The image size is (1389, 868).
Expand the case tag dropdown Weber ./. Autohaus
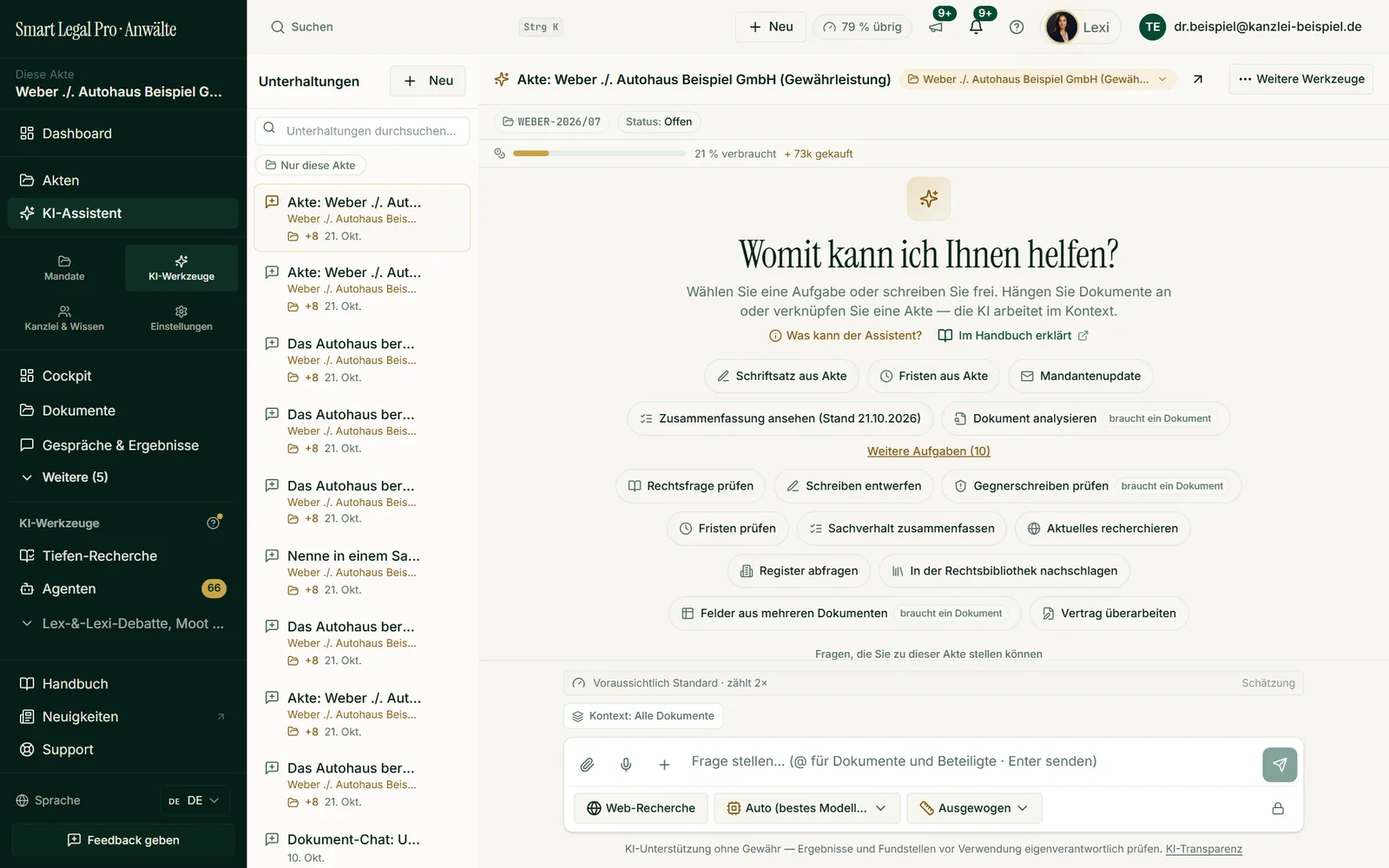1037,79
